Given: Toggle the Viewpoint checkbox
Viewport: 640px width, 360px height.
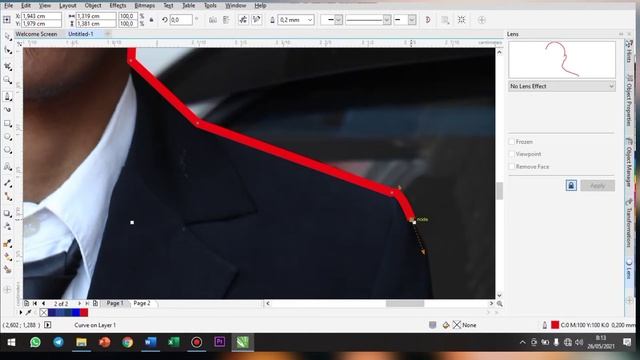Looking at the screenshot, I should 511,154.
